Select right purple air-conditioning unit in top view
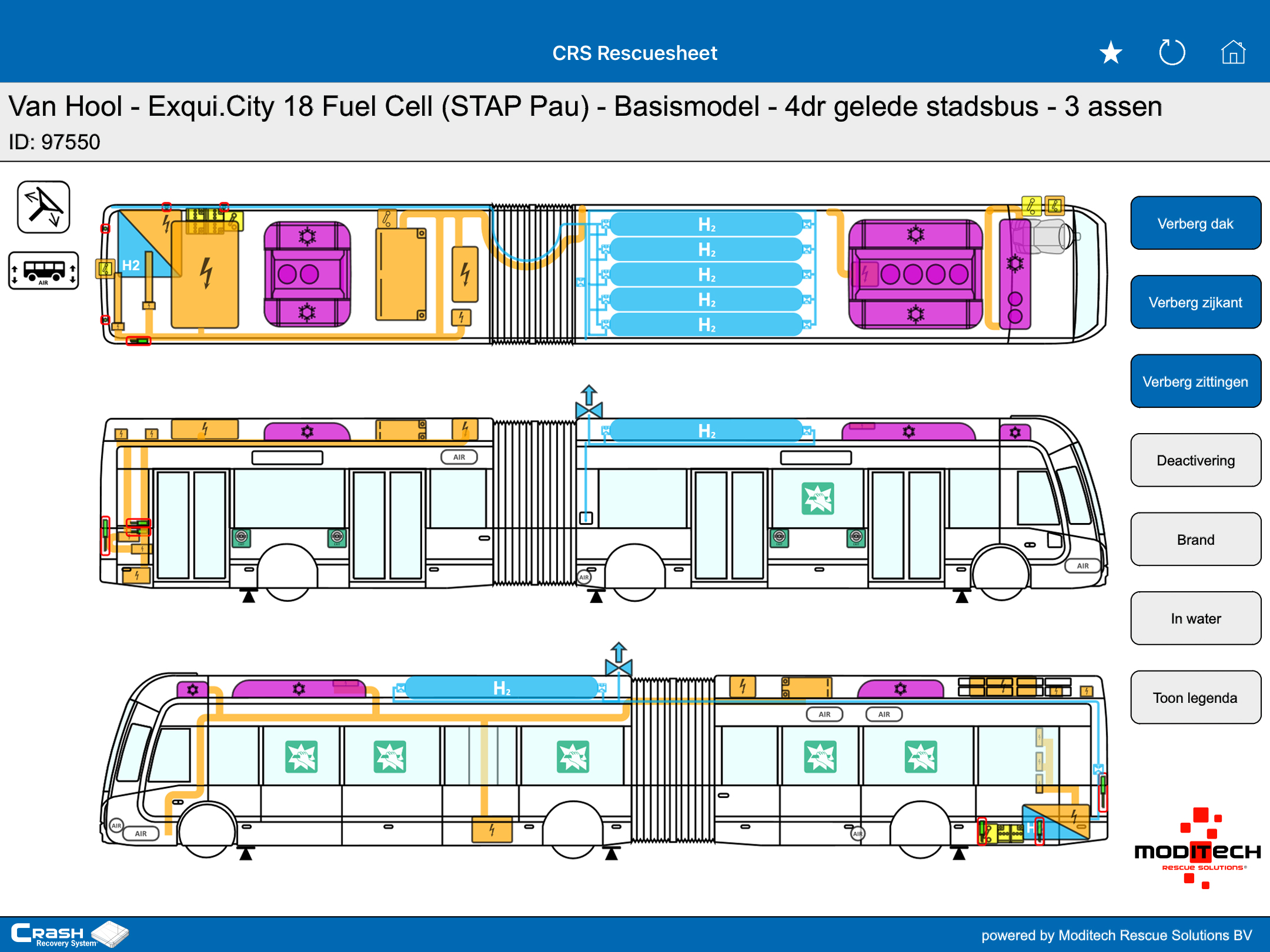Image resolution: width=1270 pixels, height=952 pixels. (x=915, y=274)
